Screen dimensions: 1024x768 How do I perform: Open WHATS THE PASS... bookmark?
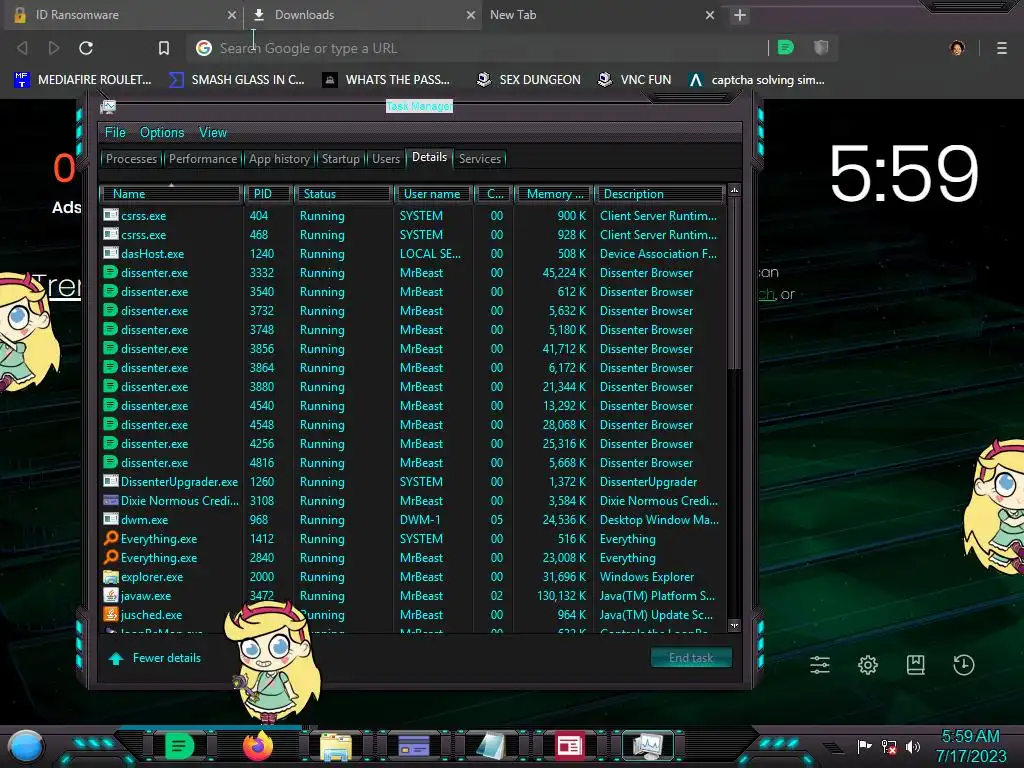pyautogui.click(x=386, y=80)
